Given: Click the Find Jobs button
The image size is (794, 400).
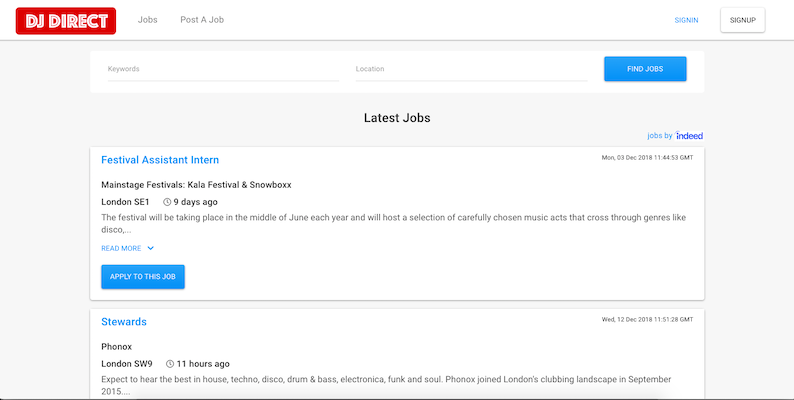Looking at the screenshot, I should click(645, 69).
